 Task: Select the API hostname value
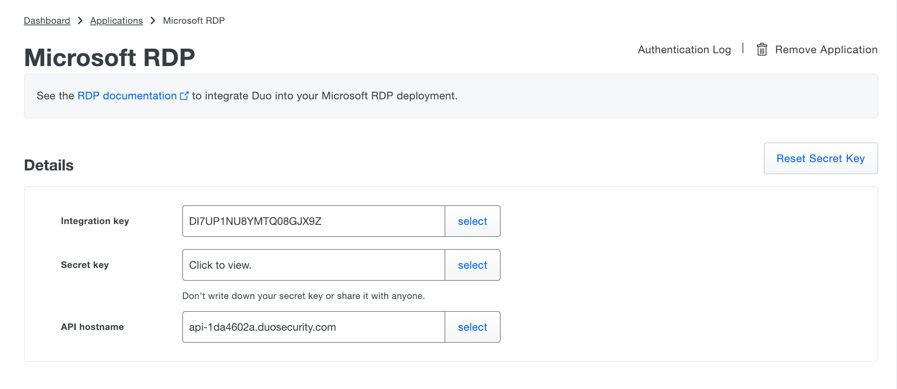tap(473, 327)
